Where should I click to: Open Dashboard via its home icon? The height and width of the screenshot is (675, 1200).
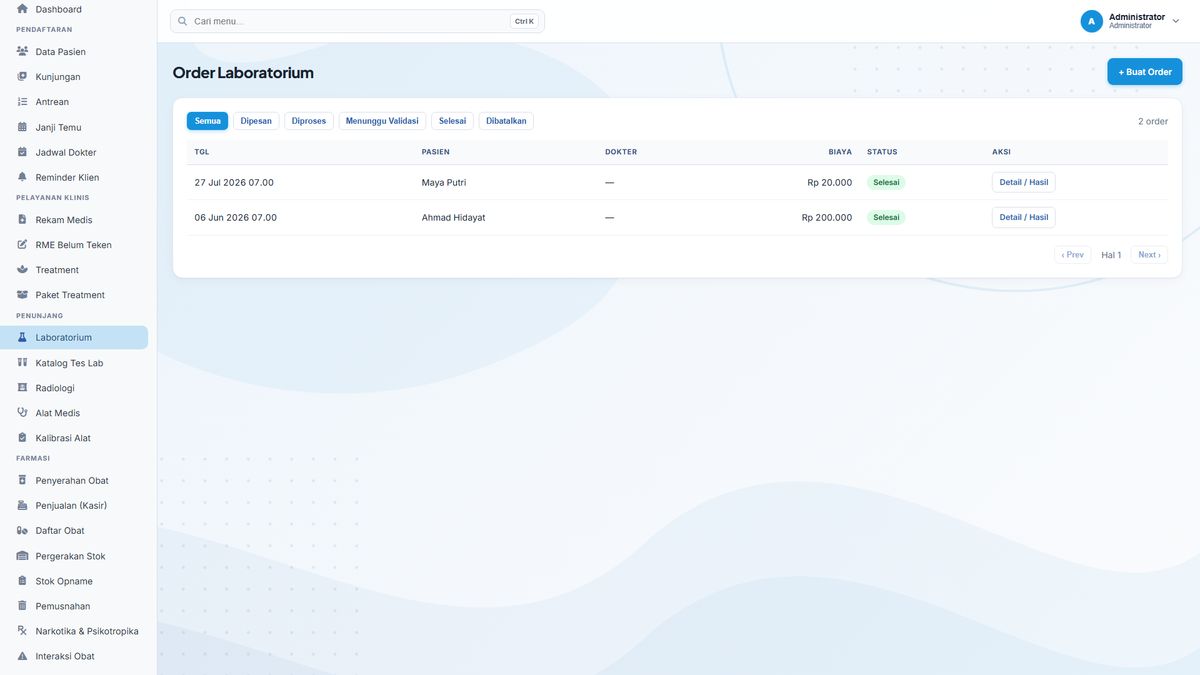tap(22, 9)
